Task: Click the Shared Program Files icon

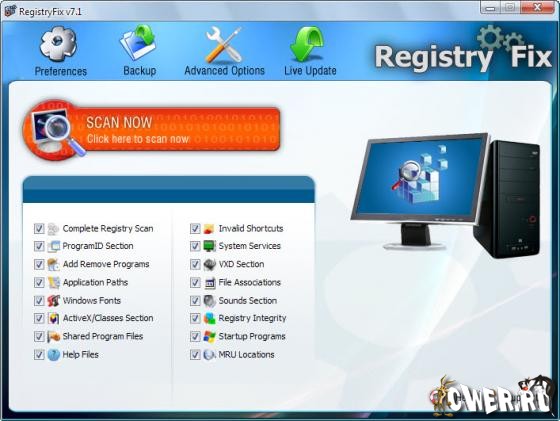Action: click(53, 337)
